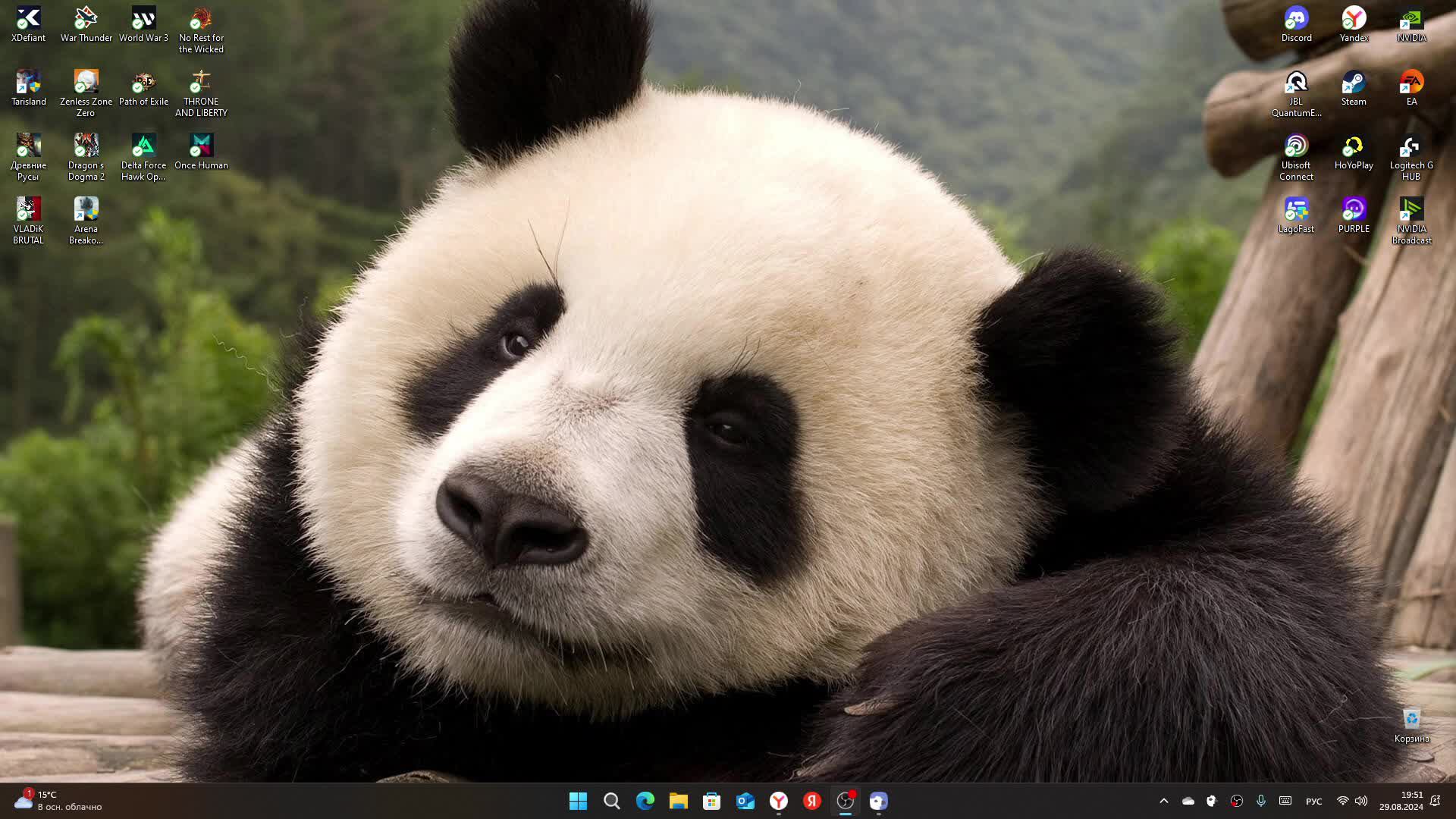The height and width of the screenshot is (819, 1456).
Task: Open the clock and calendar flyout
Action: pyautogui.click(x=1401, y=801)
